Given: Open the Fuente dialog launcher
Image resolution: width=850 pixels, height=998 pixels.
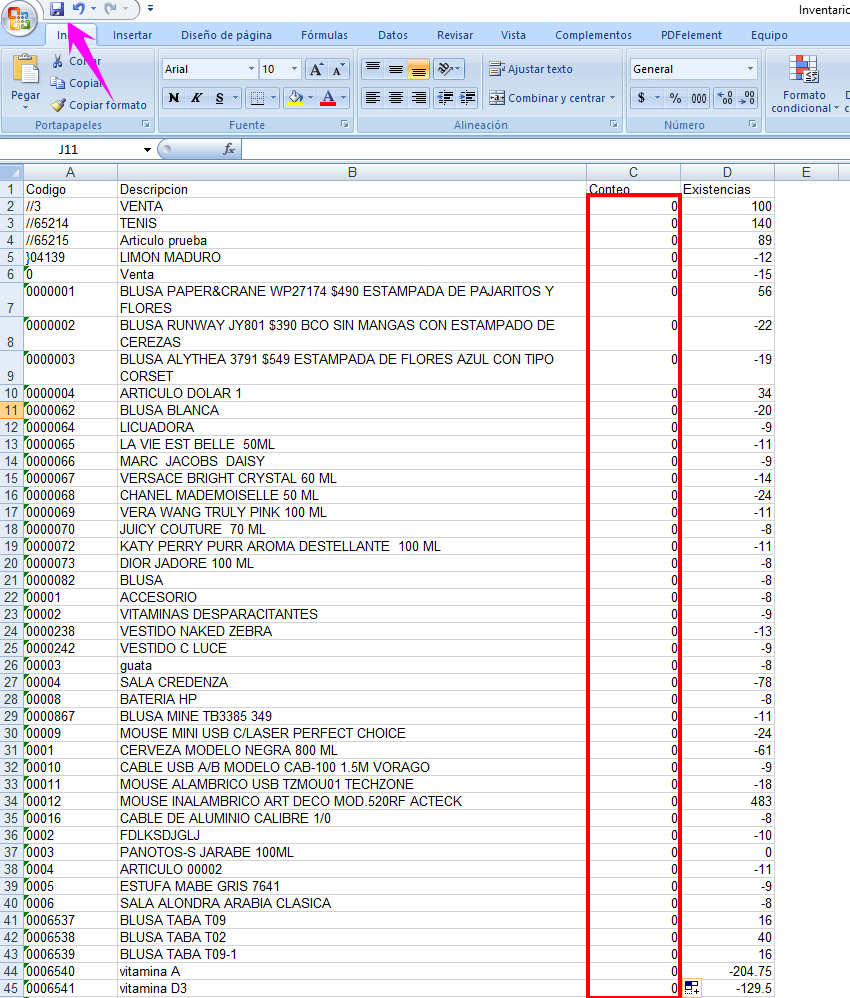Looking at the screenshot, I should pyautogui.click(x=344, y=124).
